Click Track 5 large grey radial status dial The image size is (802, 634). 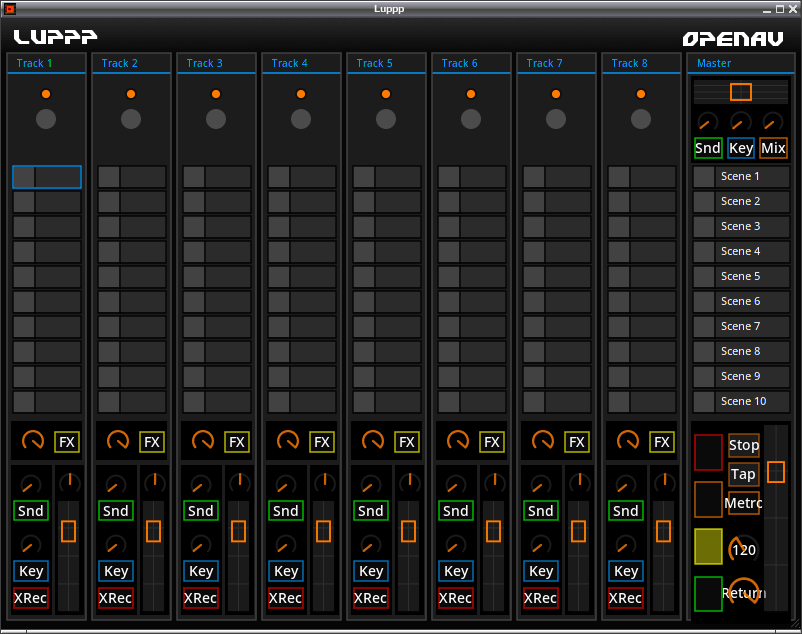point(386,119)
